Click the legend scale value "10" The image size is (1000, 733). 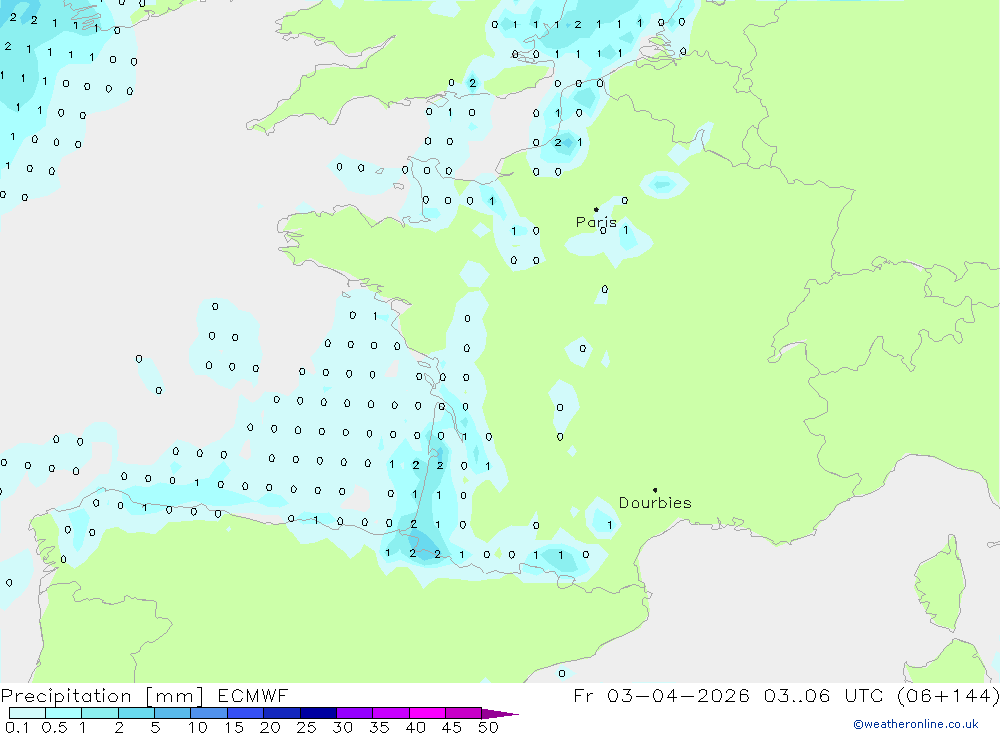[198, 727]
